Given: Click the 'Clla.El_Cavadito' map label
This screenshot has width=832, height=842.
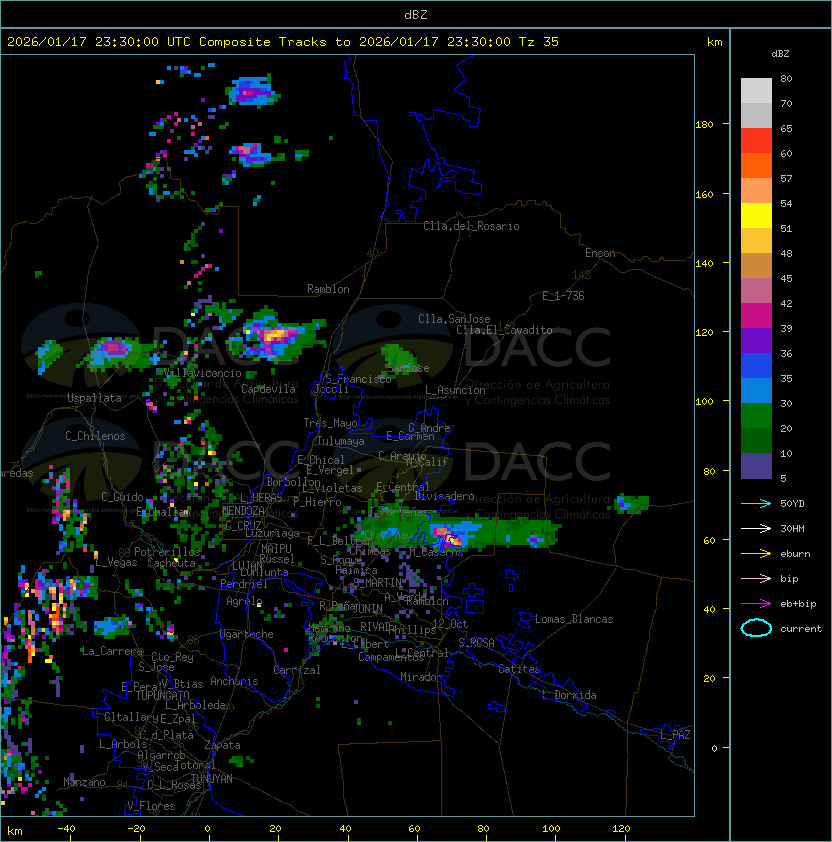Looking at the screenshot, I should pyautogui.click(x=504, y=330).
